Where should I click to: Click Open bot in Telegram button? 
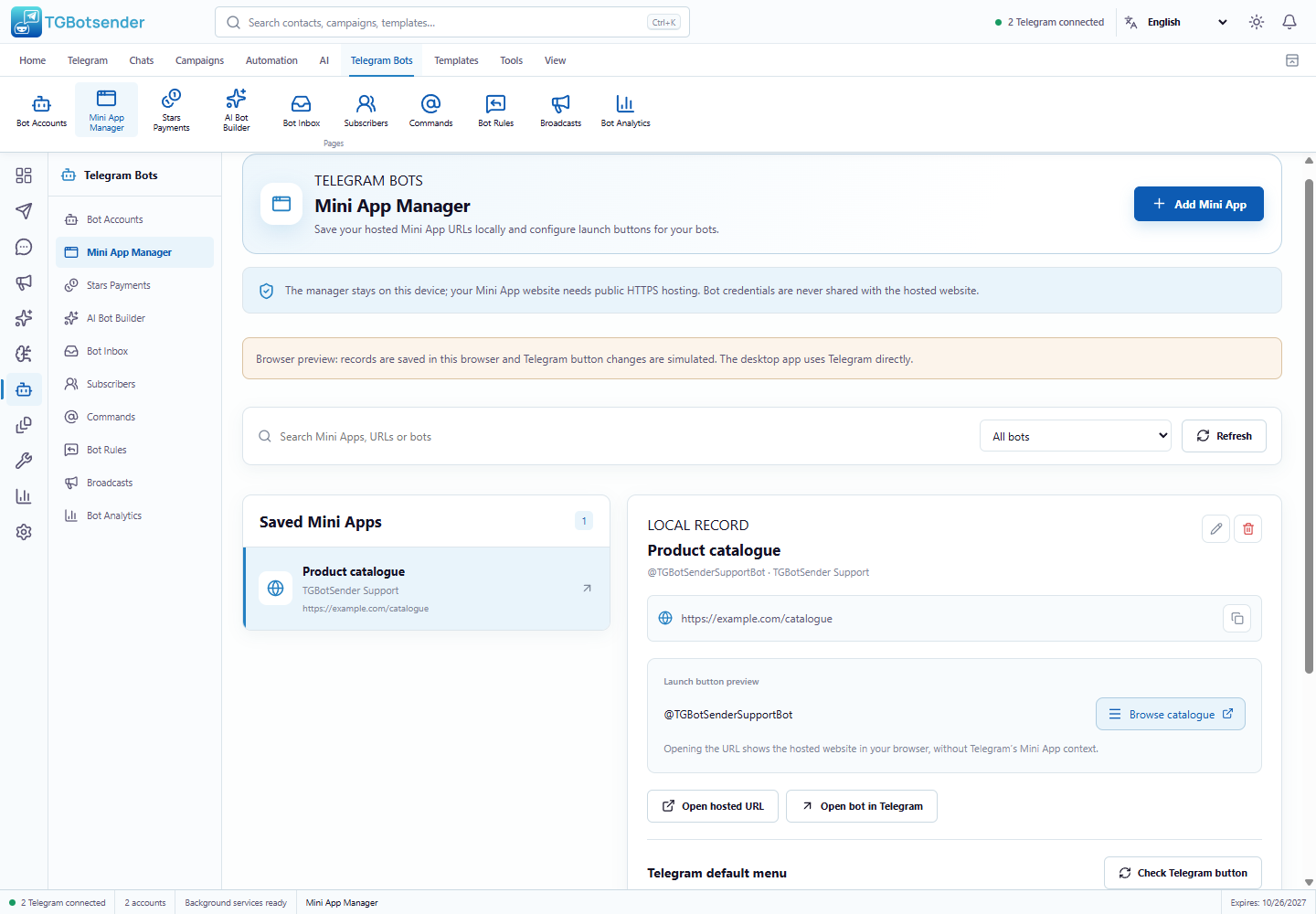coord(862,806)
